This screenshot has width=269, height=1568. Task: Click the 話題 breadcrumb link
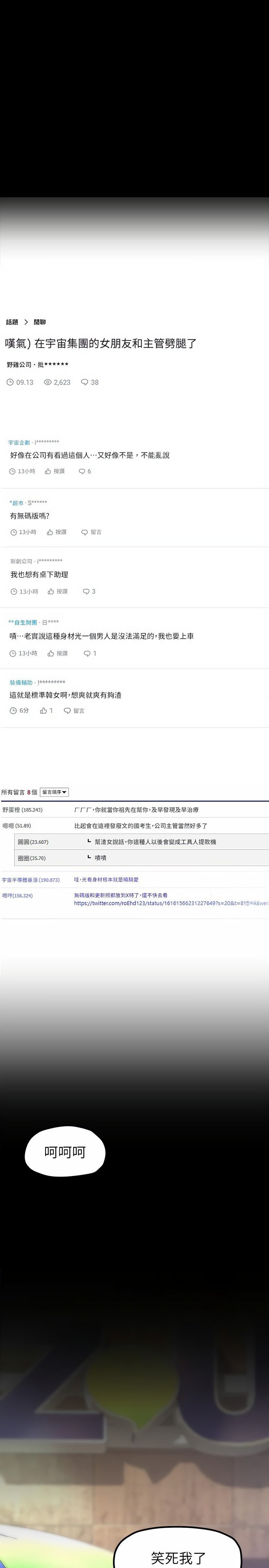[x=12, y=322]
